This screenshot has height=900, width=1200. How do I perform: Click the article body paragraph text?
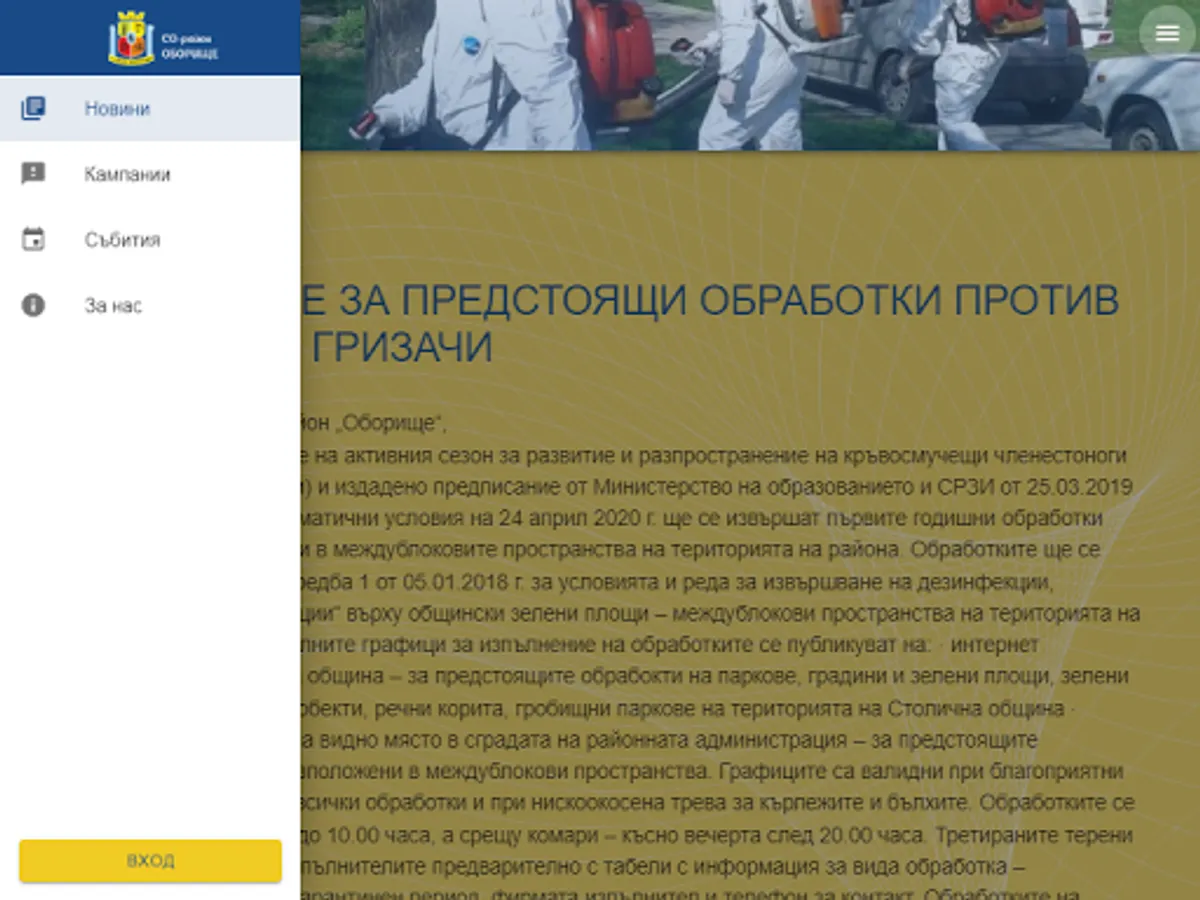(x=720, y=655)
